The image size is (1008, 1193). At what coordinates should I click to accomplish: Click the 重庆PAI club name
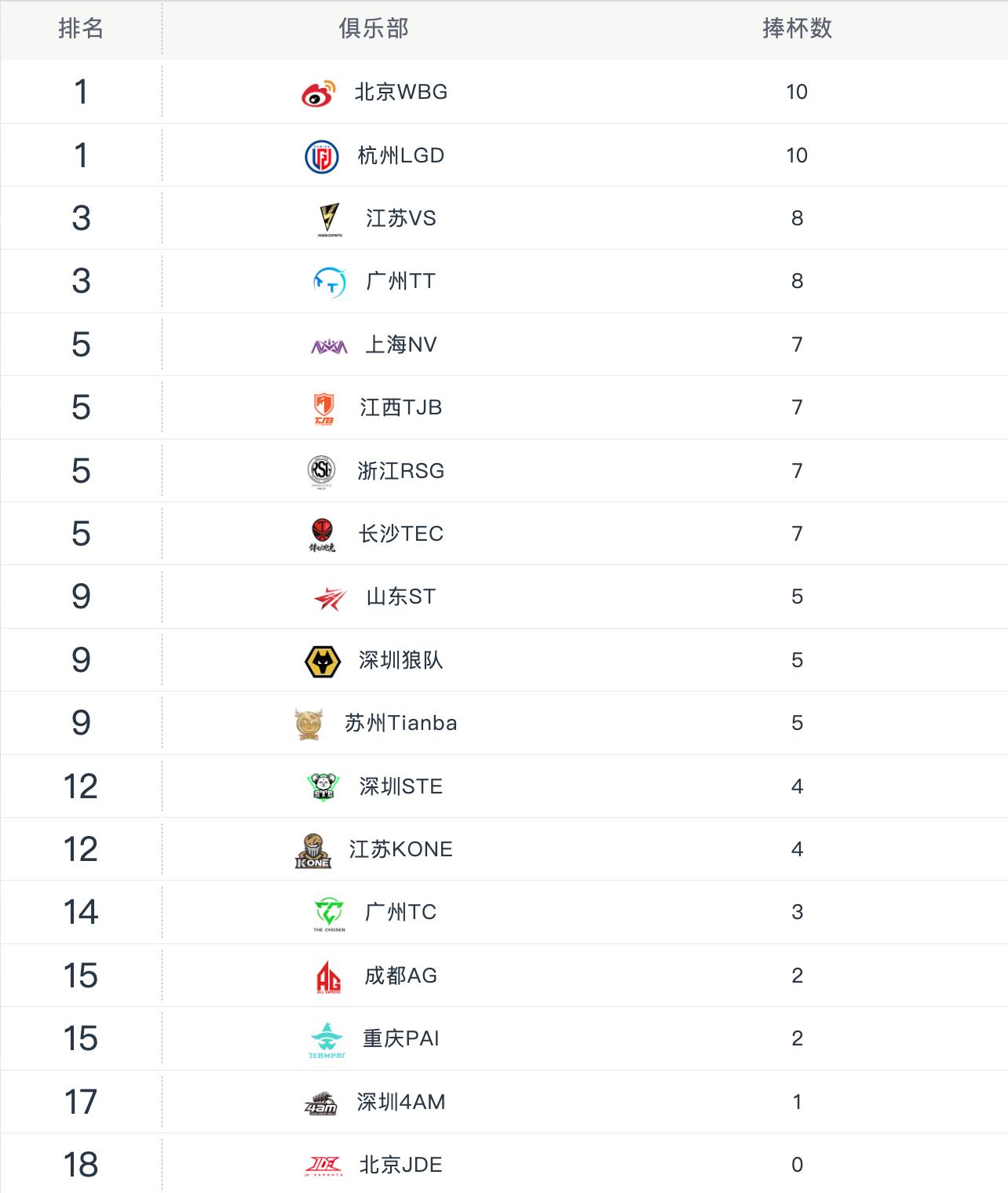point(400,1038)
